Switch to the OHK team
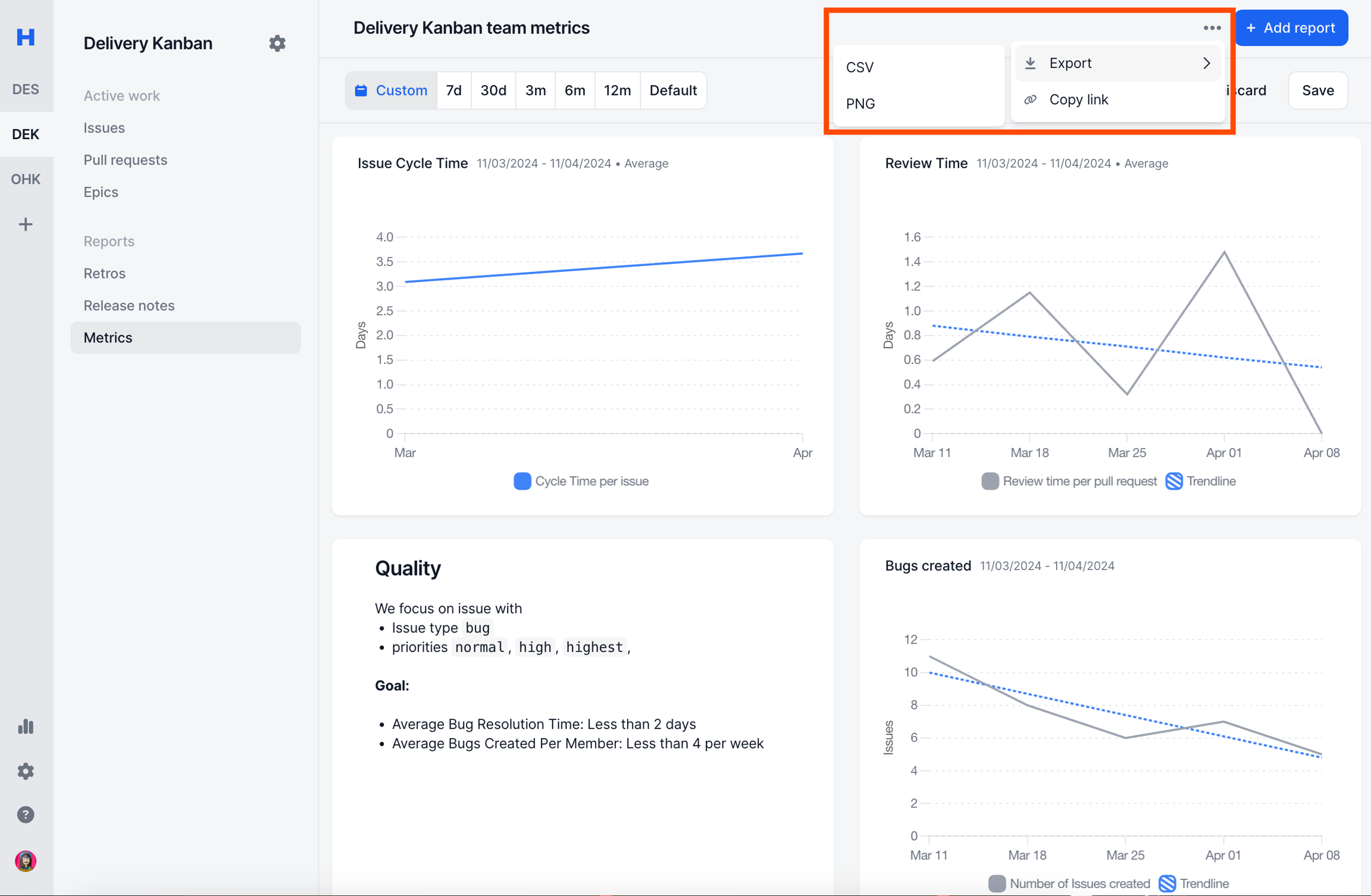The height and width of the screenshot is (896, 1371). click(x=26, y=179)
